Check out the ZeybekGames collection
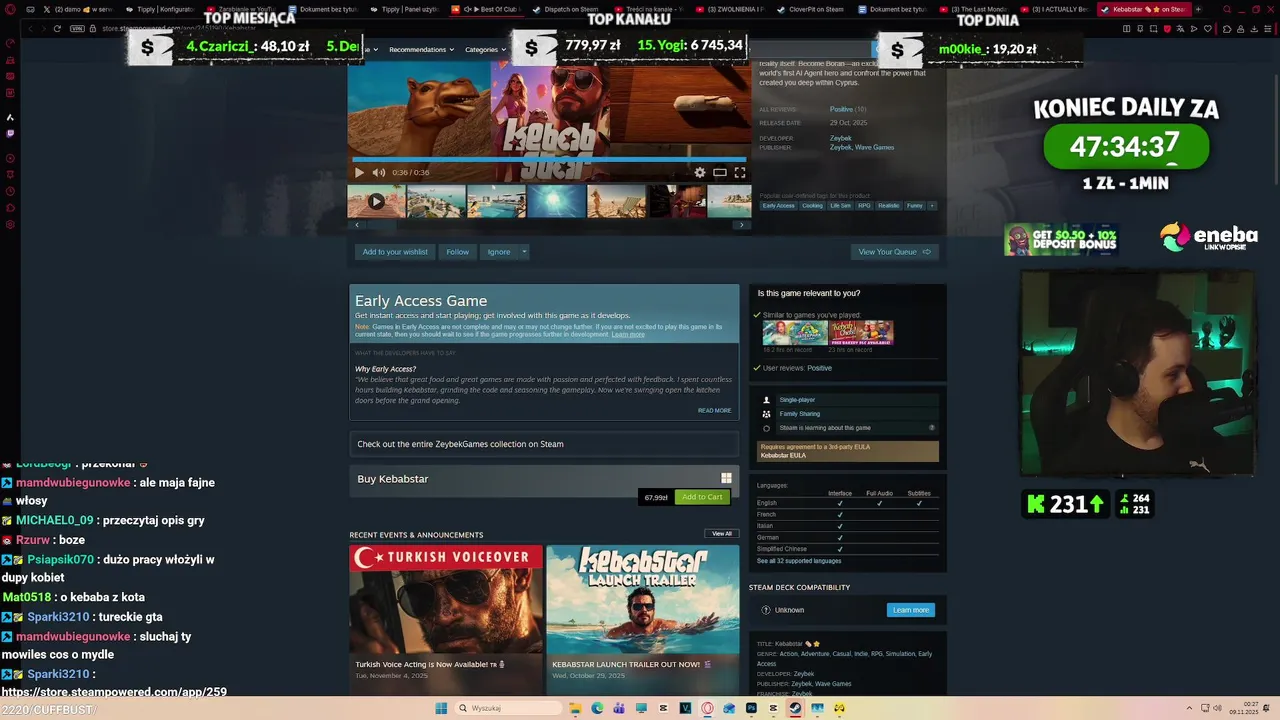This screenshot has width=1280, height=720. 544,444
